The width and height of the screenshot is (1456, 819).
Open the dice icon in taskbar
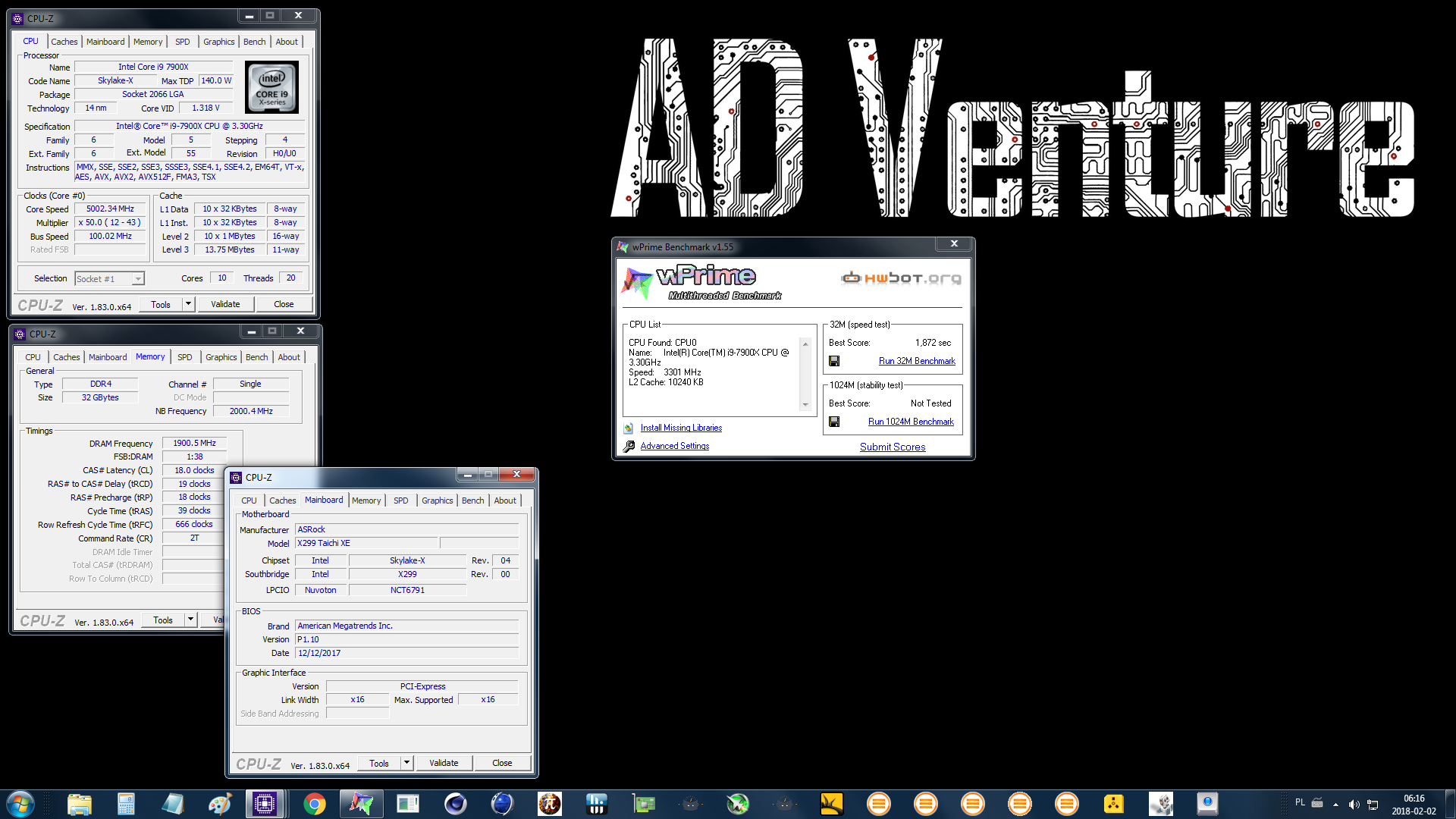coord(1160,804)
